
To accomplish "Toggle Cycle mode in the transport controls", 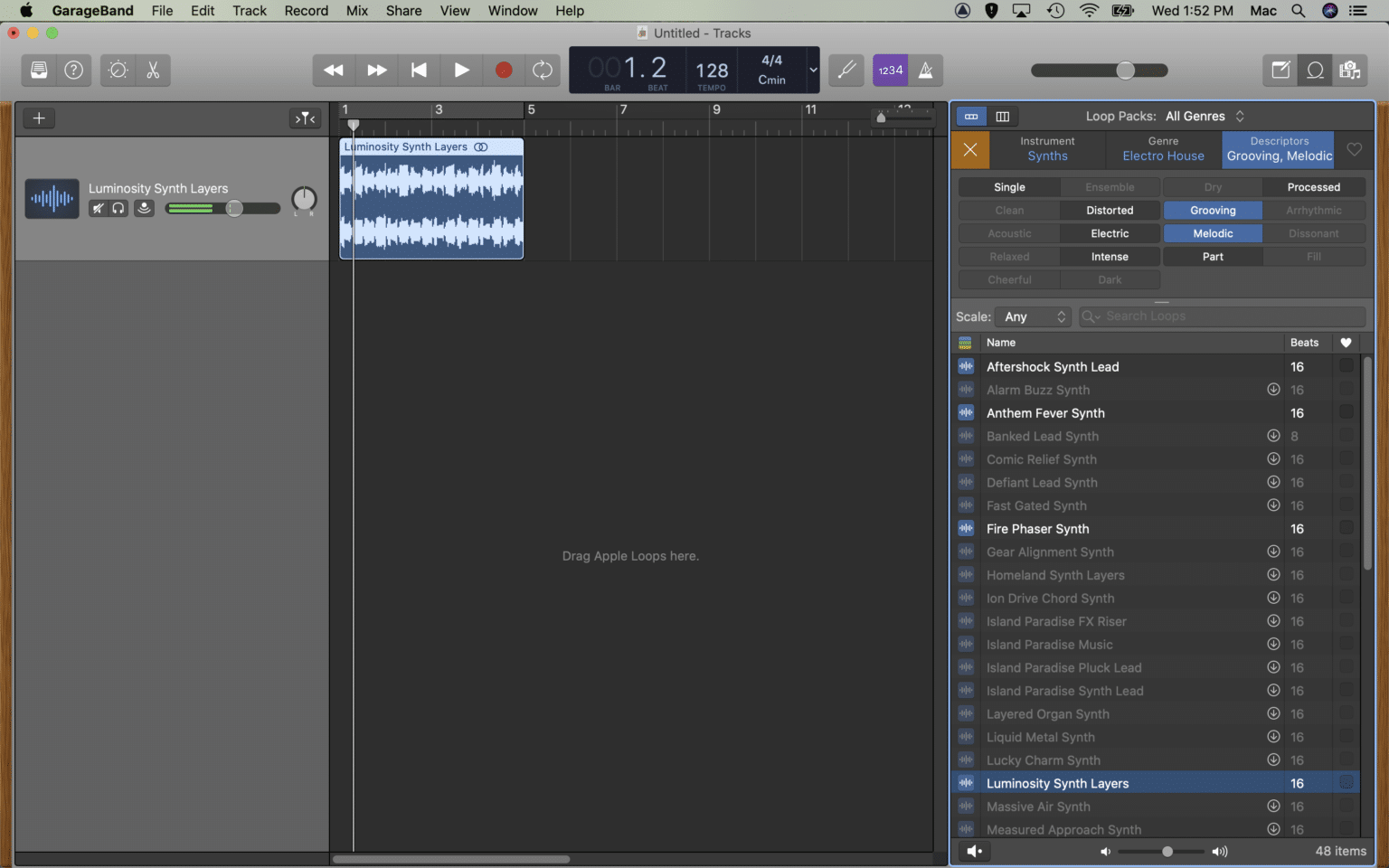I will pos(543,70).
